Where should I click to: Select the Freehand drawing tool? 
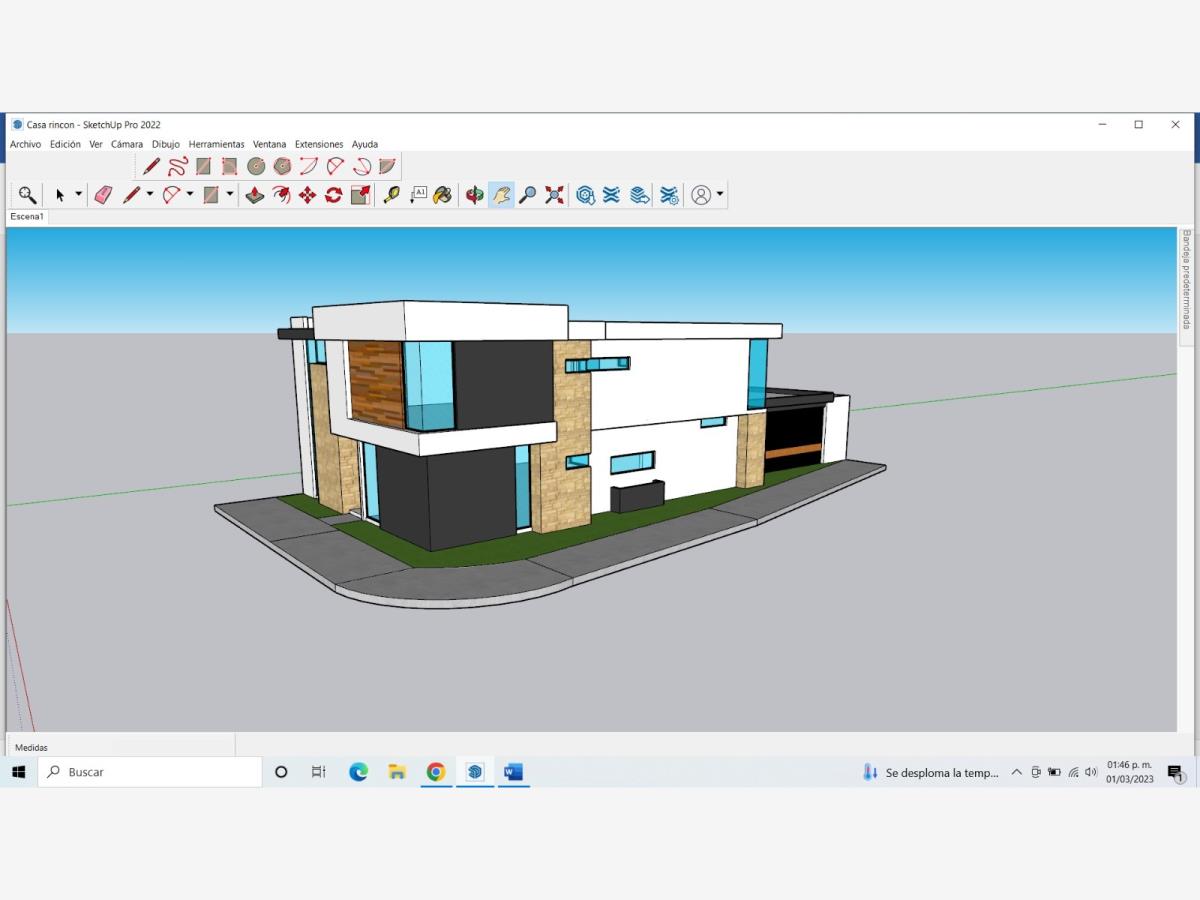pos(177,166)
